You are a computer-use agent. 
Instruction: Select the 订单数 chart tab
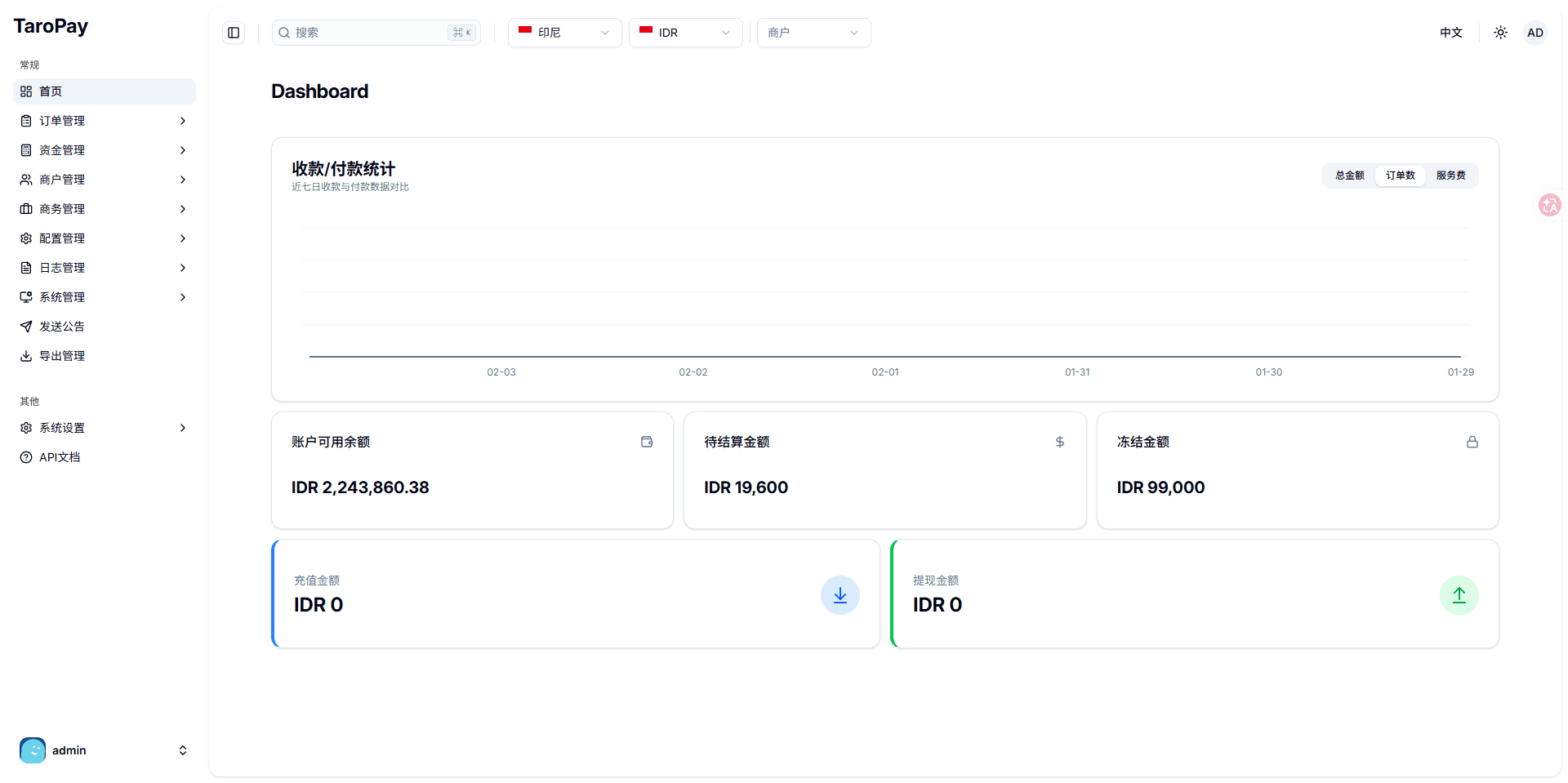point(1400,176)
